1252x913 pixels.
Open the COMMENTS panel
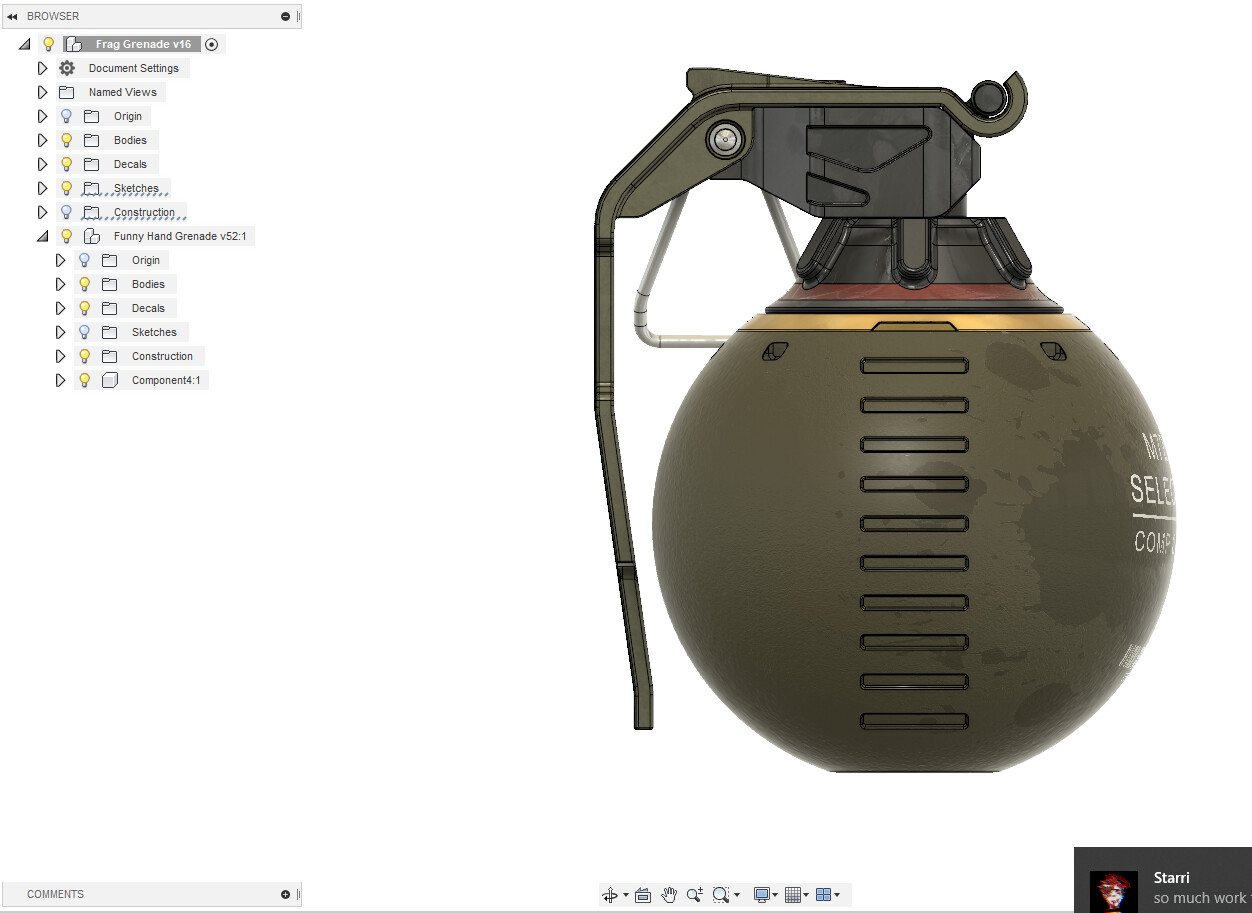click(55, 894)
